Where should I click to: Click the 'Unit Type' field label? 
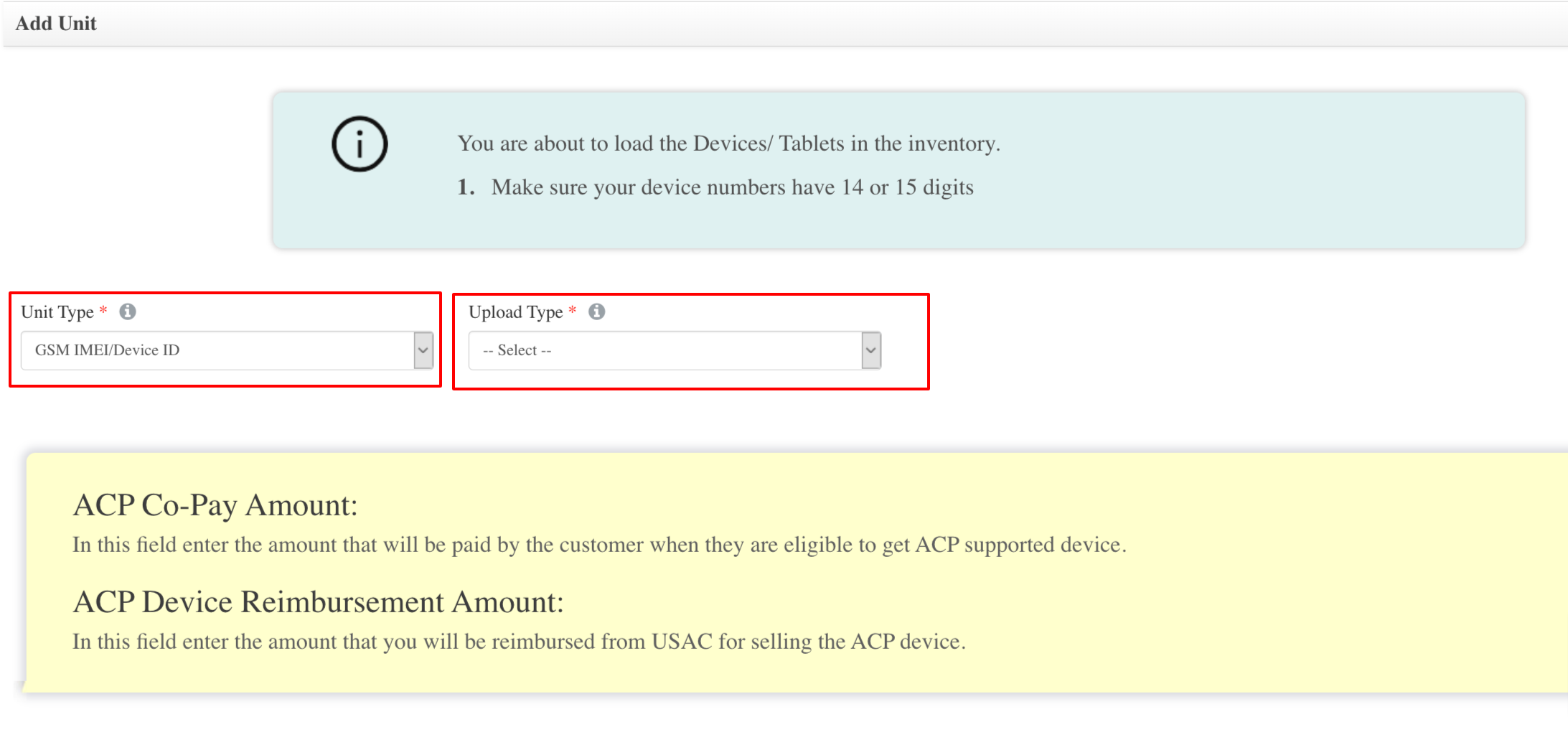click(57, 312)
